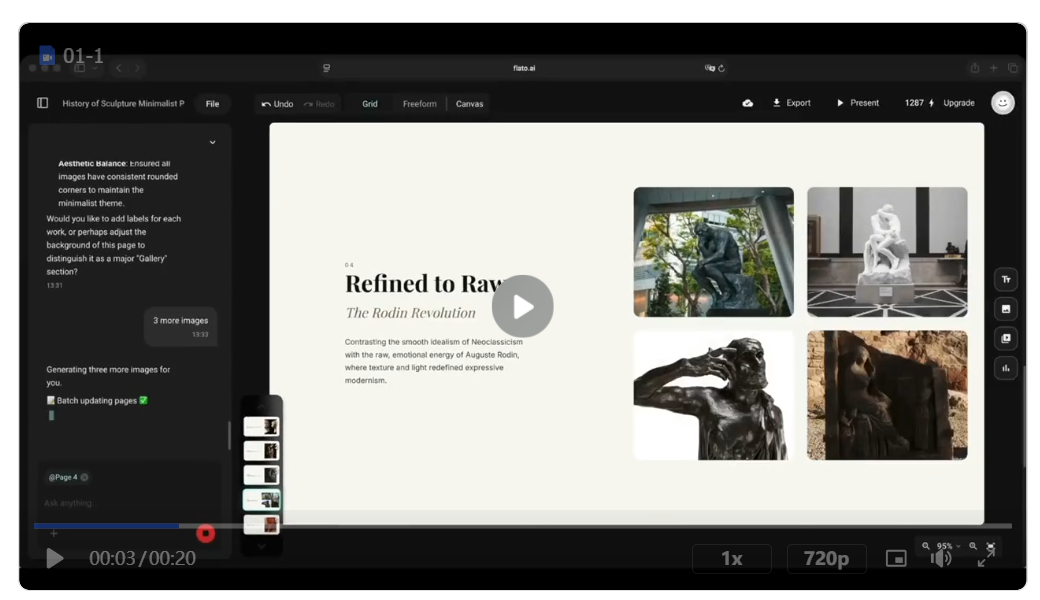
Task: Open the smiley face profile avatar
Action: (1002, 103)
